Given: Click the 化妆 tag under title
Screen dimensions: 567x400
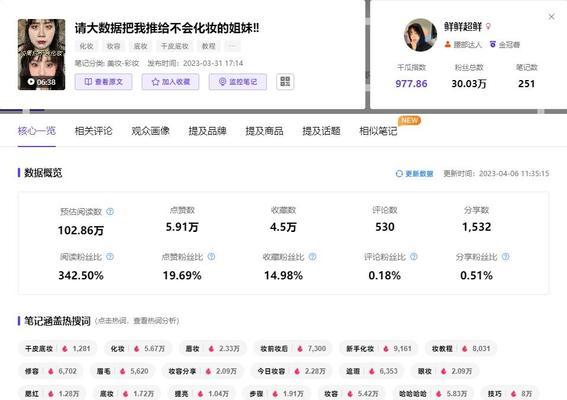Looking at the screenshot, I should click(x=86, y=46).
